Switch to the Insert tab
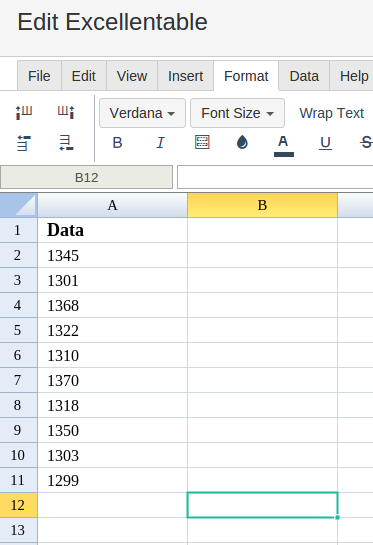373x545 pixels. [x=186, y=76]
